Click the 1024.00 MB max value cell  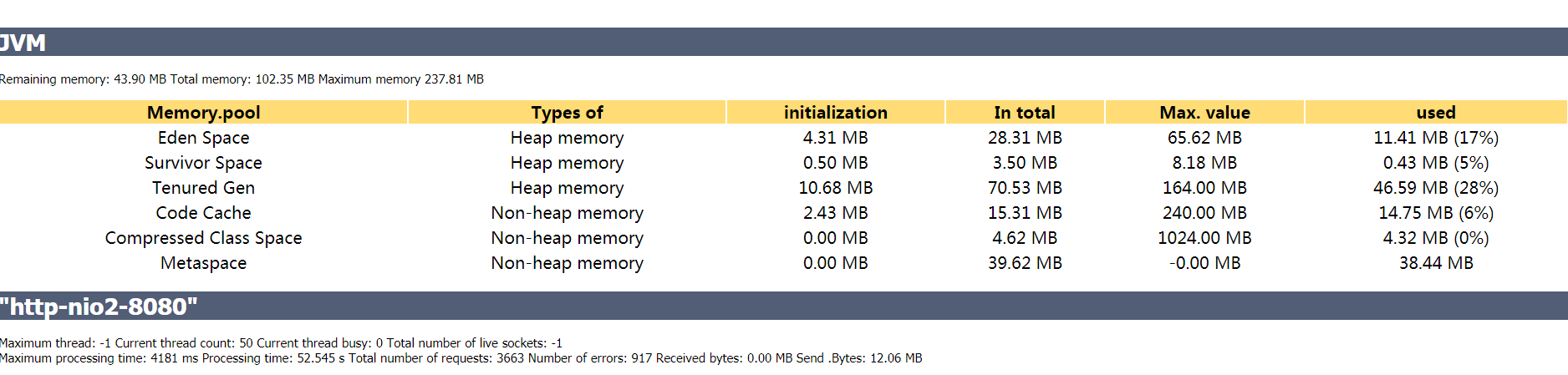(1204, 238)
